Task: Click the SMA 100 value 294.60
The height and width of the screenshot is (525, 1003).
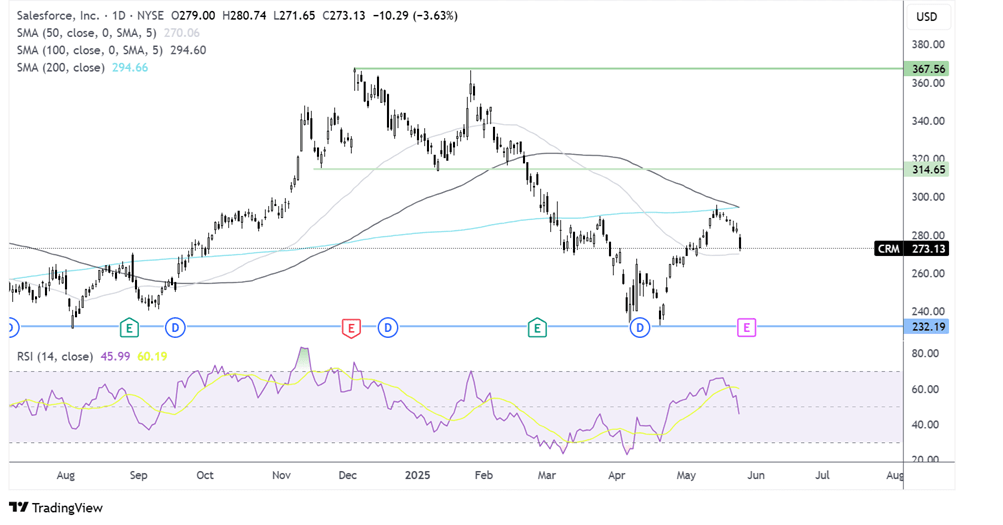Action: pos(188,50)
